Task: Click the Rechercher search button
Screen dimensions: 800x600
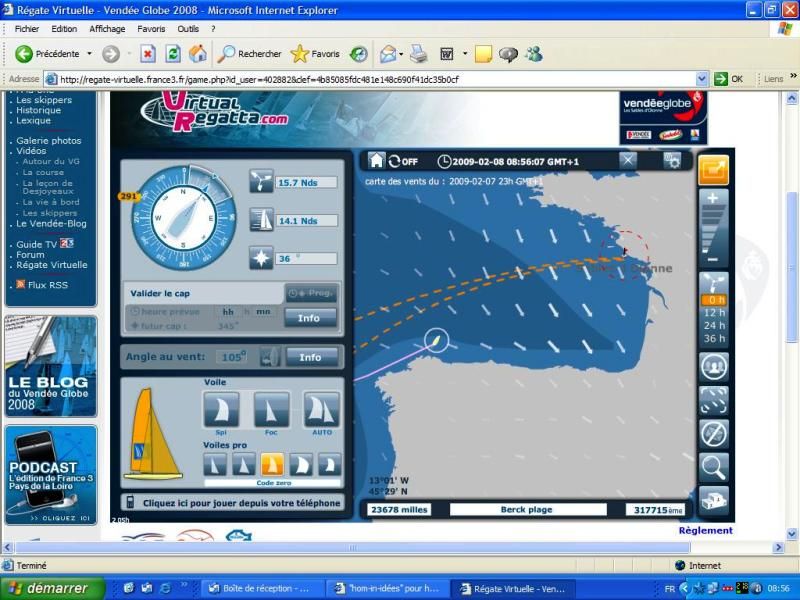Action: [x=249, y=54]
